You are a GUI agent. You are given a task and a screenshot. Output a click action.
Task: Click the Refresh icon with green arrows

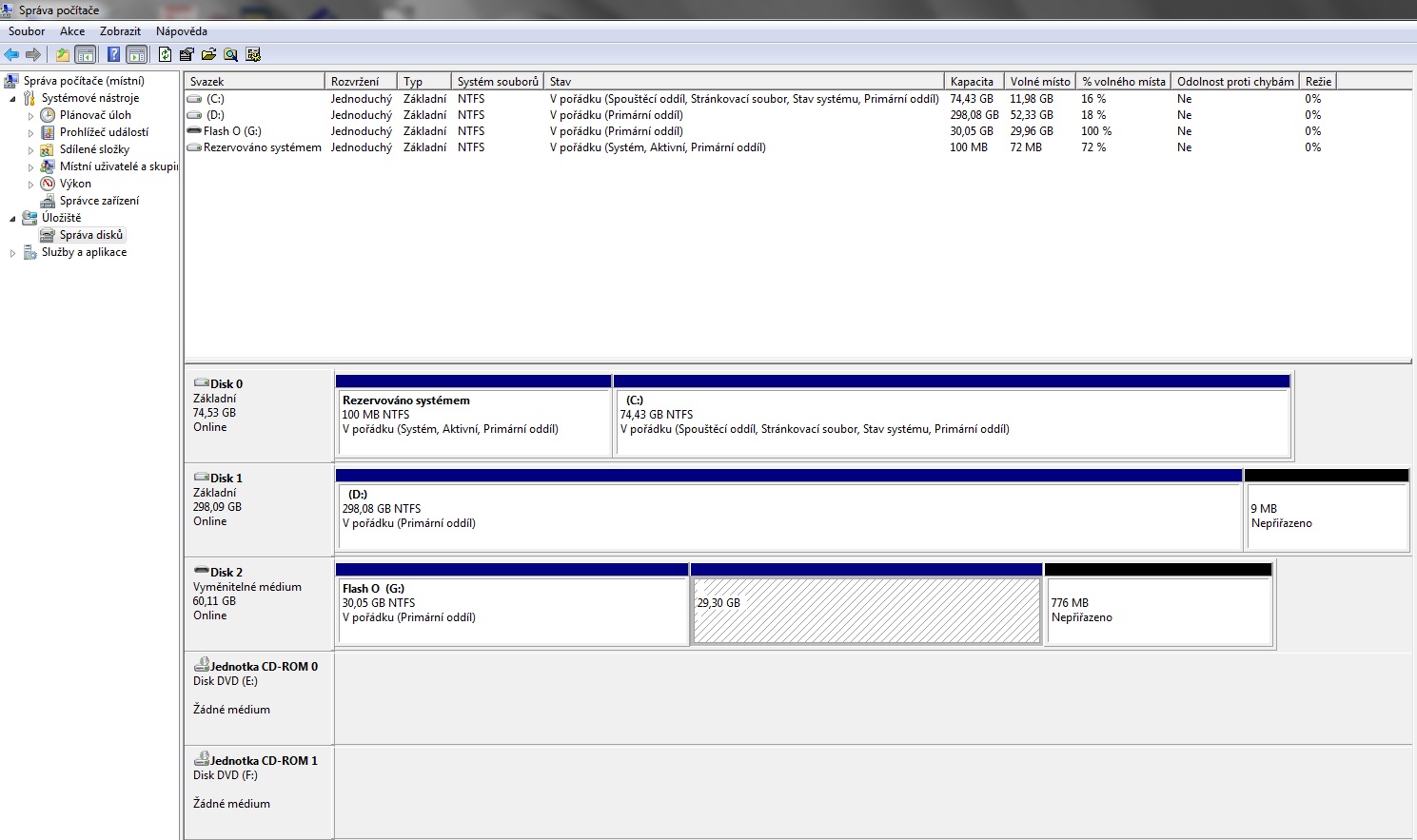pos(165,54)
